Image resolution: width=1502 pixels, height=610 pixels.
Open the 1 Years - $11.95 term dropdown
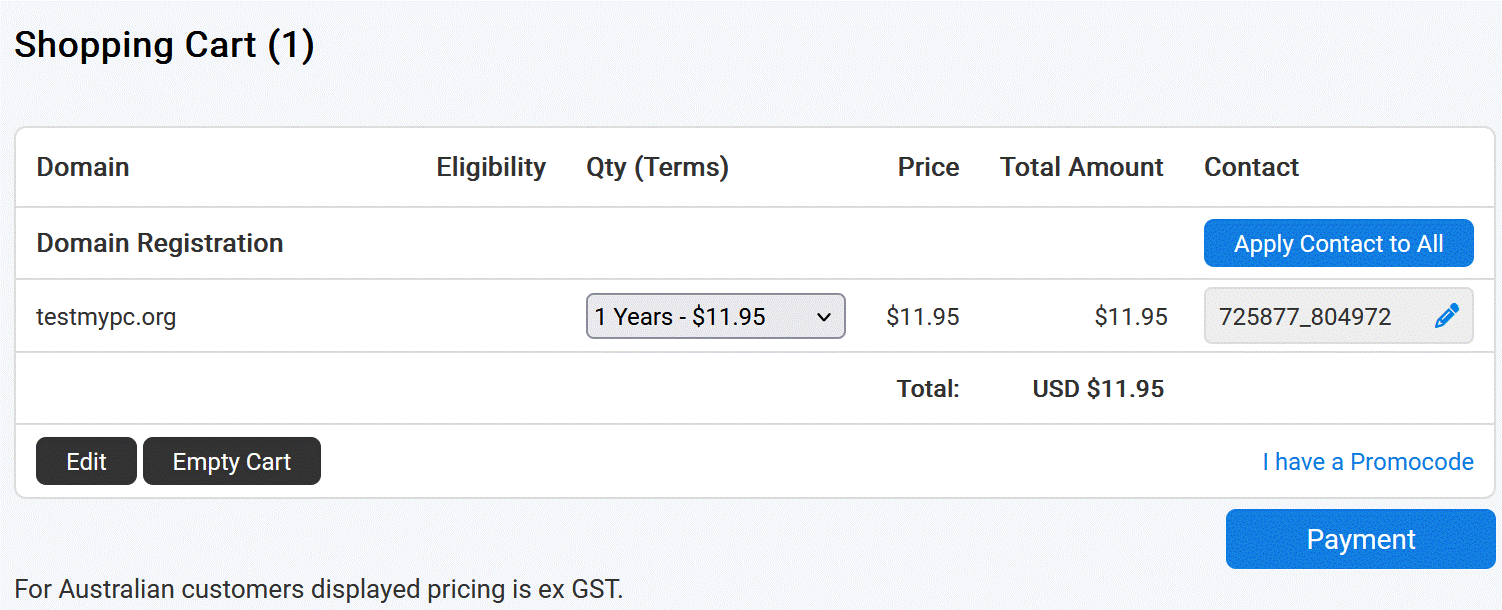pyautogui.click(x=715, y=316)
